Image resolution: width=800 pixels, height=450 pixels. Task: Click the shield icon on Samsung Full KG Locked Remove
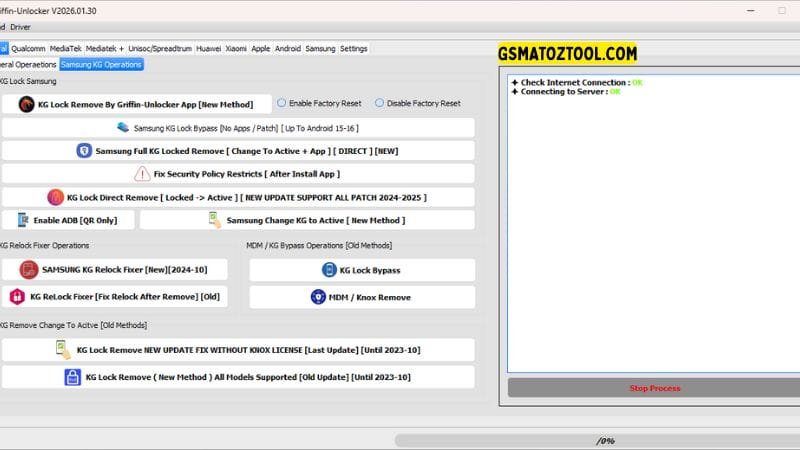(x=84, y=151)
